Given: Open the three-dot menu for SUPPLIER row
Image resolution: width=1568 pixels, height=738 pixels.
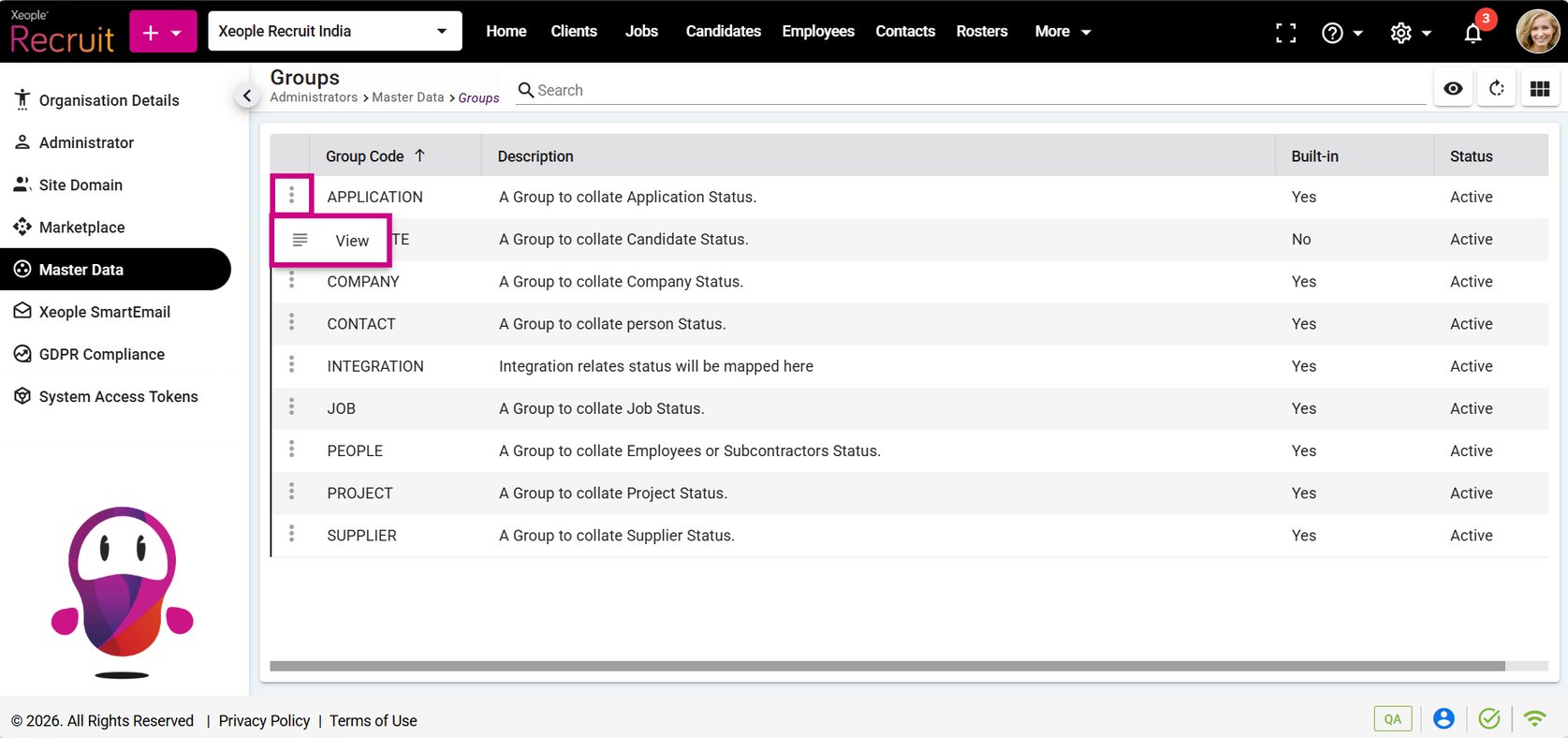Looking at the screenshot, I should click(x=292, y=534).
